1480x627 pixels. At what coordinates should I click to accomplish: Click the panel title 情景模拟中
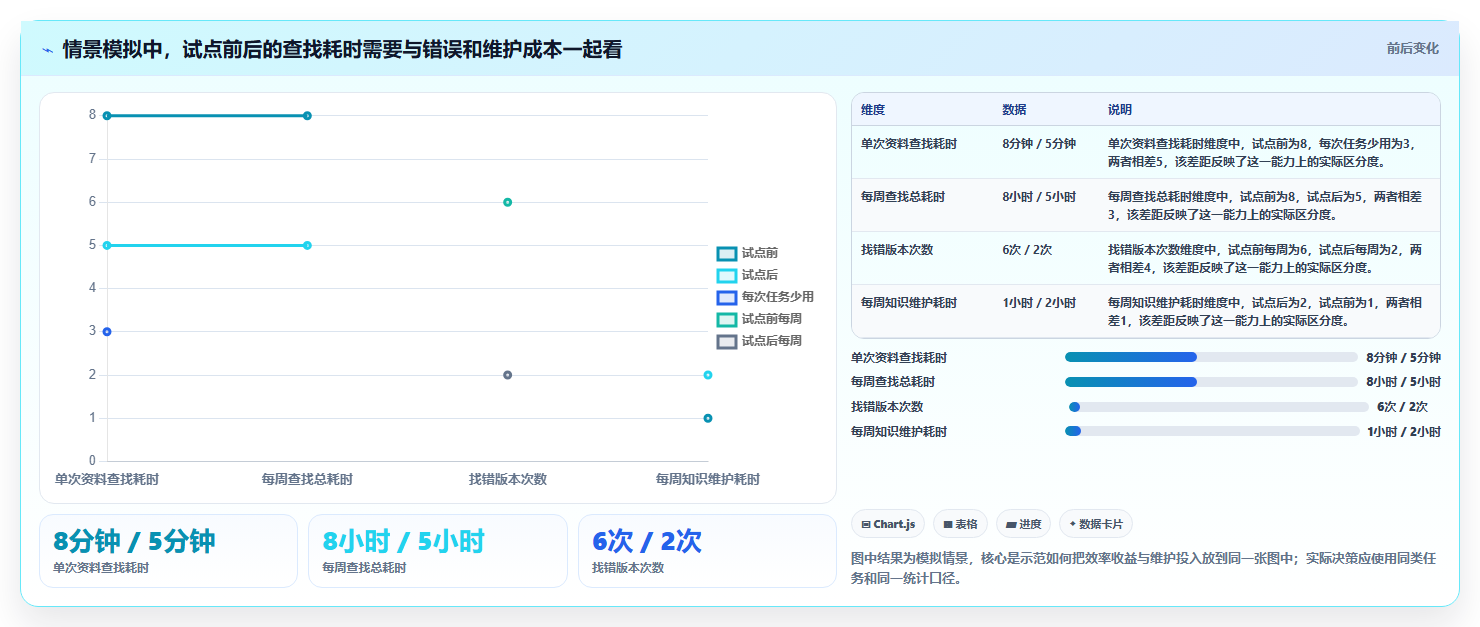click(342, 49)
